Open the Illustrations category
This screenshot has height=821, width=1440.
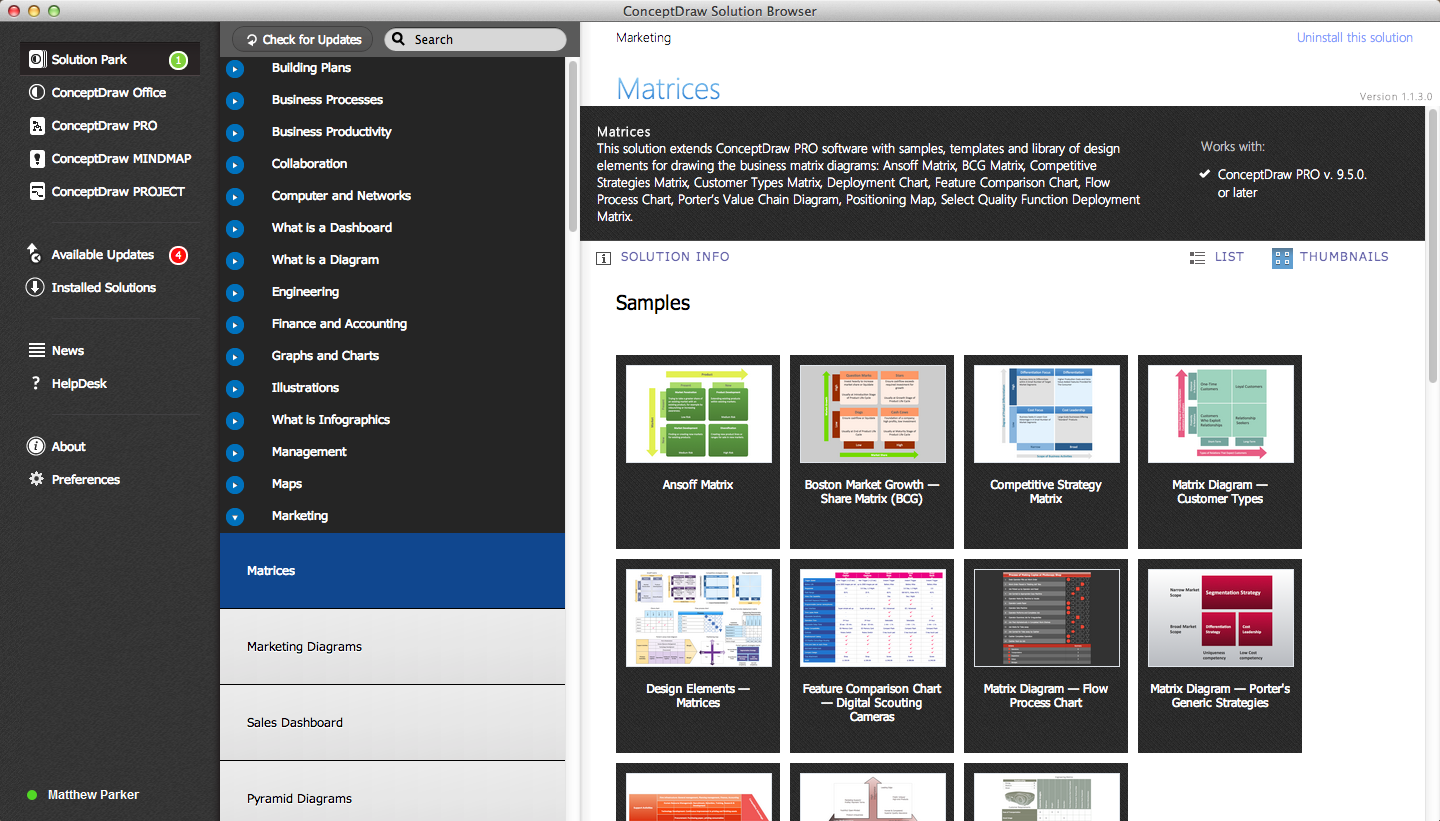pyautogui.click(x=305, y=388)
